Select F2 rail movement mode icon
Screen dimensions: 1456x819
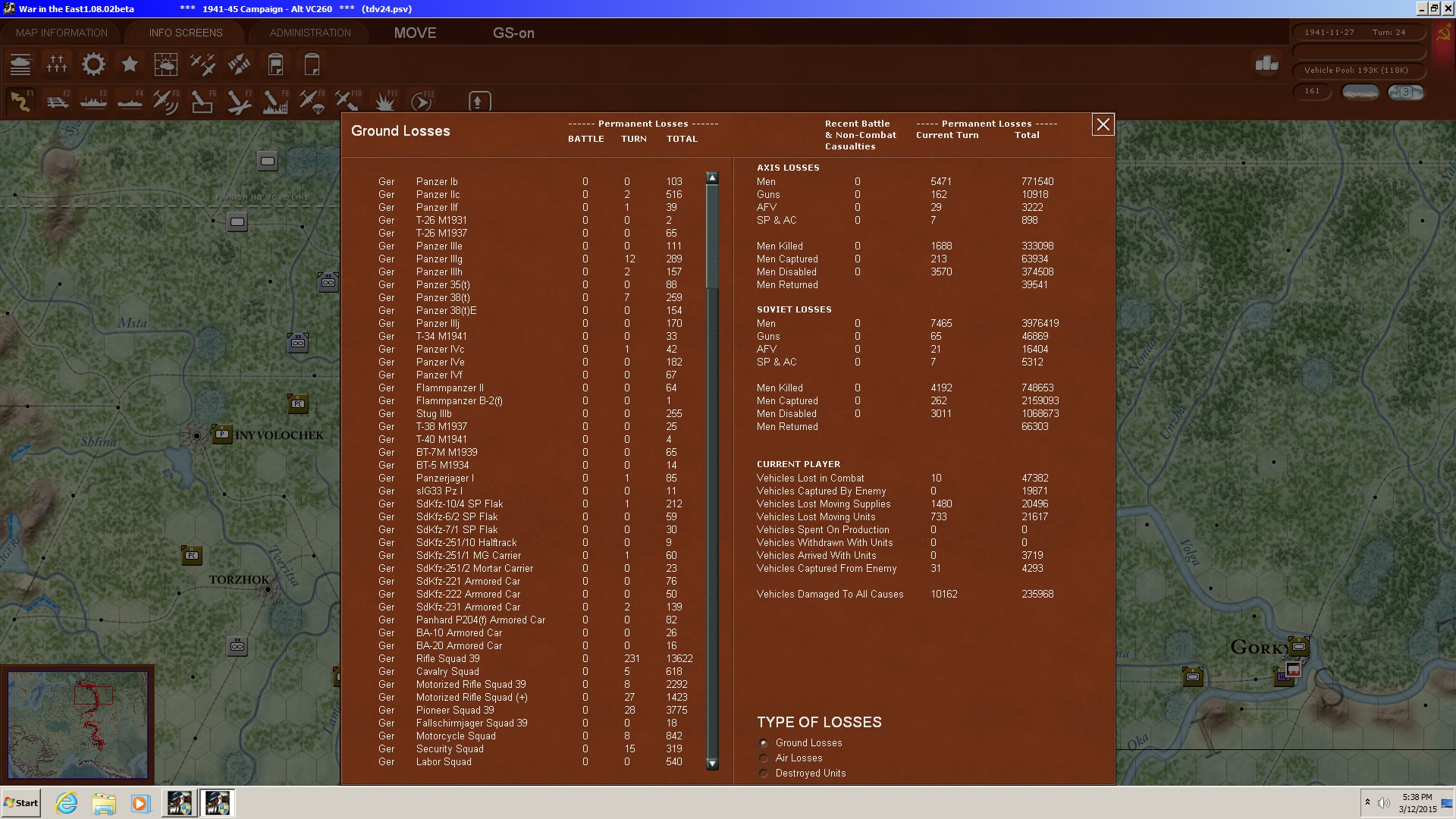click(57, 102)
